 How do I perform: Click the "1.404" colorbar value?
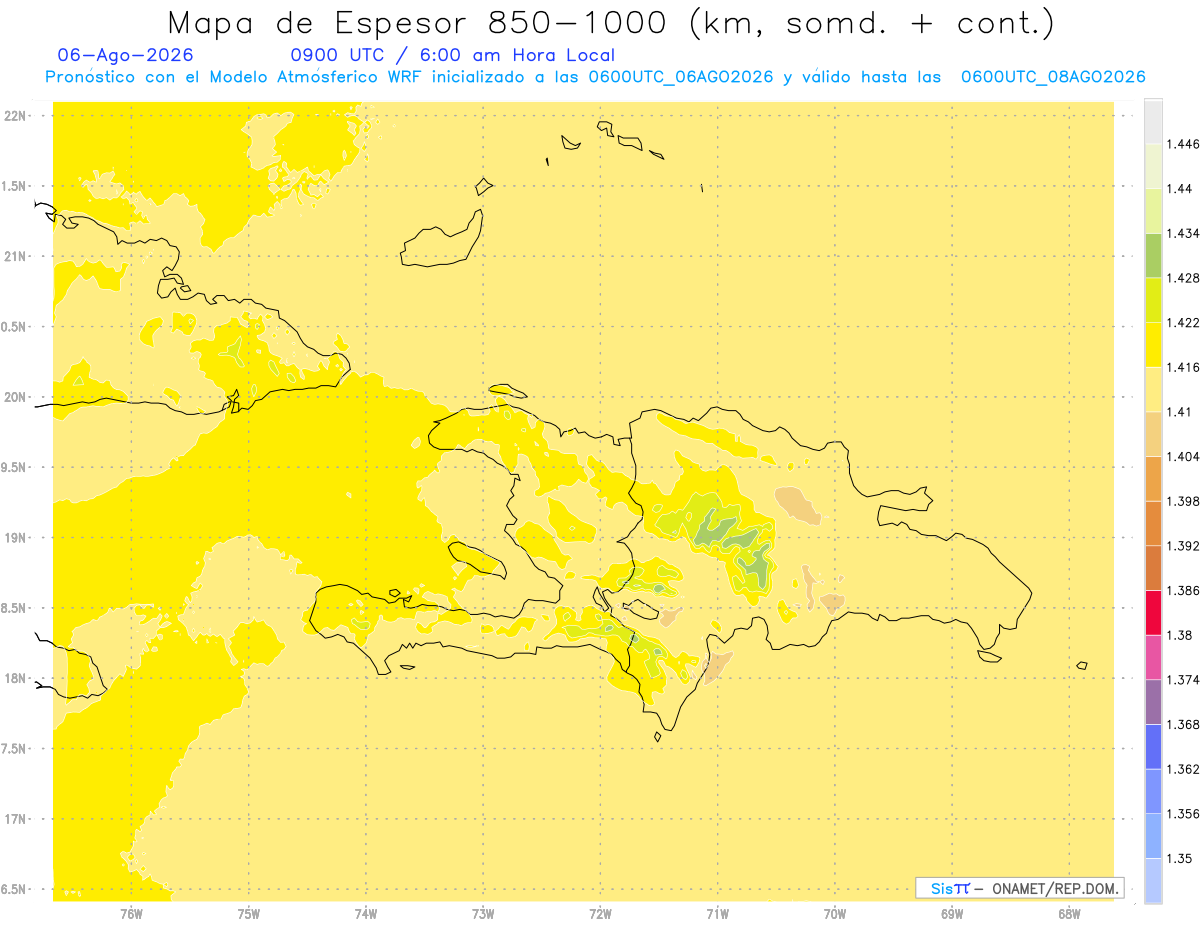(1183, 457)
